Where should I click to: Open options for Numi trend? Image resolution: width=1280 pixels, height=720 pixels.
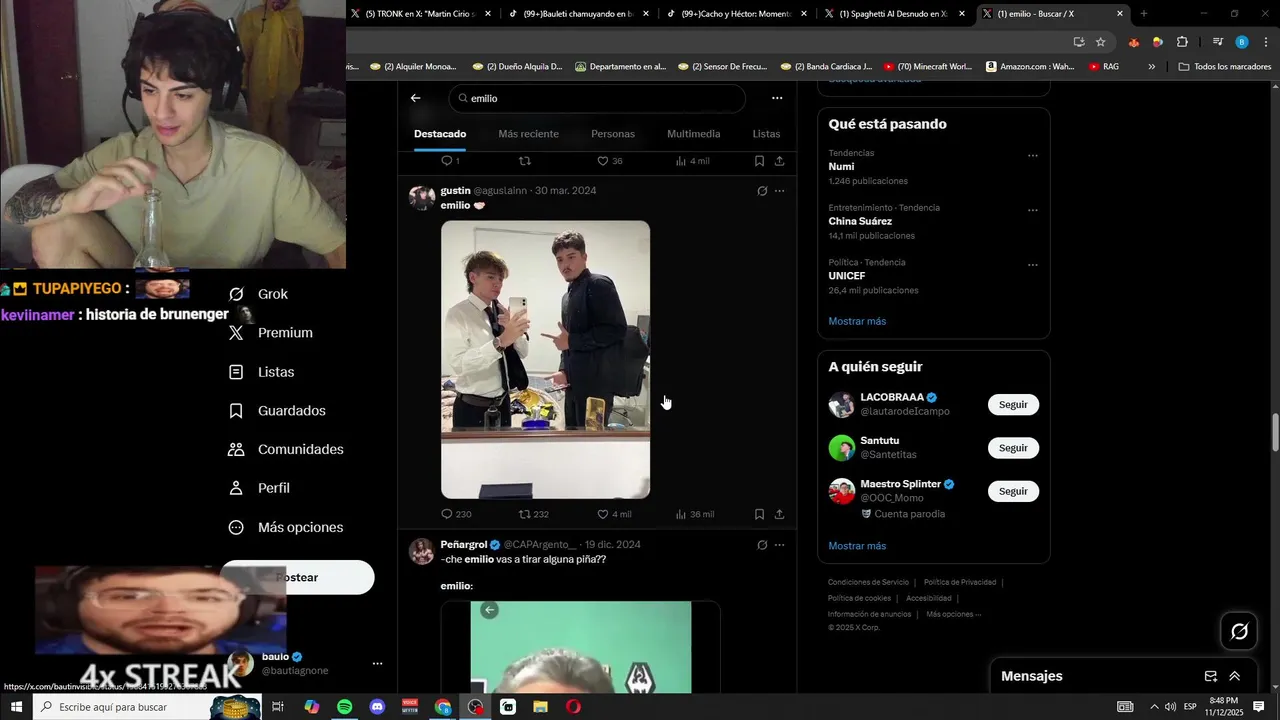pos(1033,156)
